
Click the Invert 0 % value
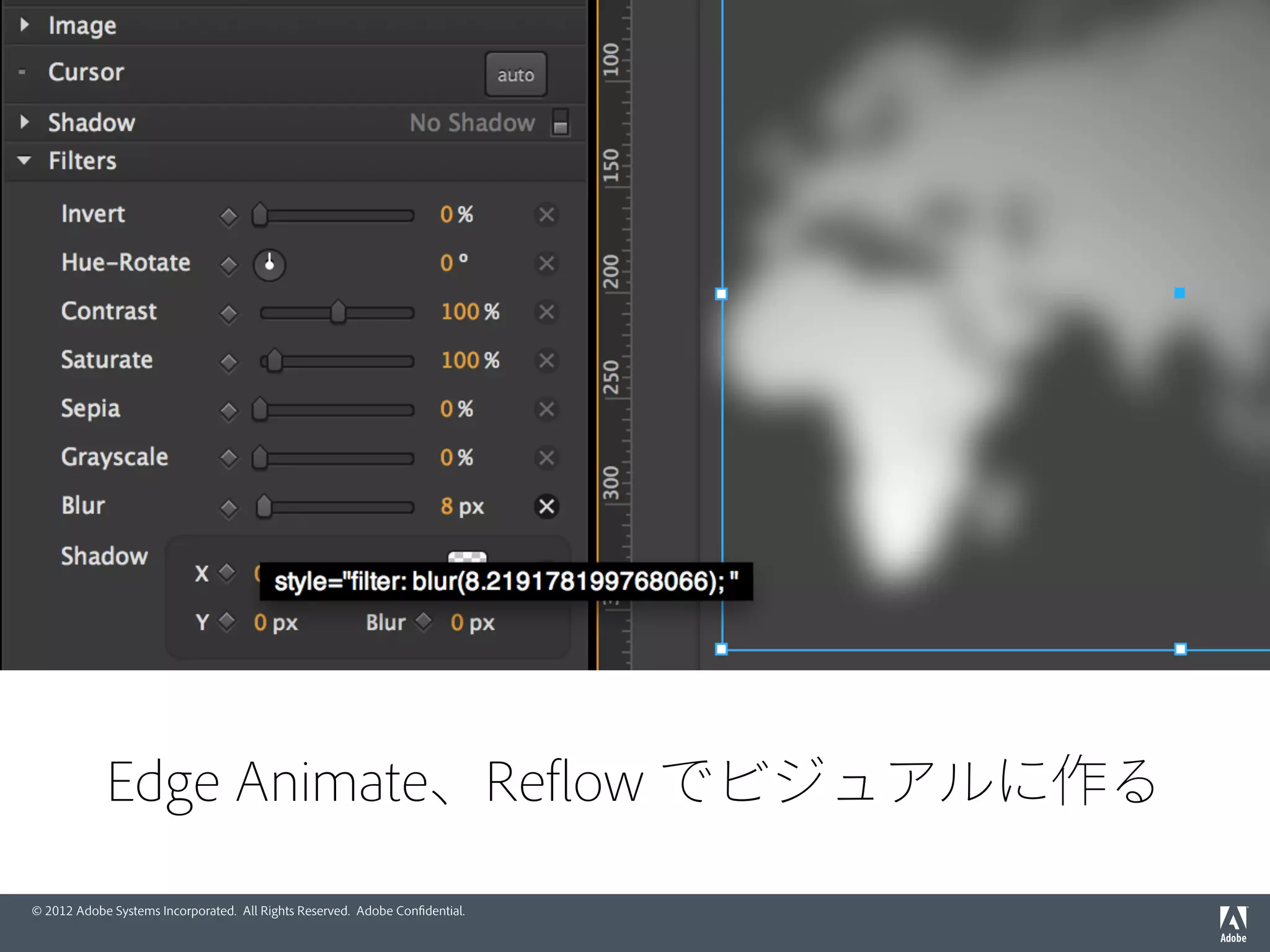[x=456, y=214]
